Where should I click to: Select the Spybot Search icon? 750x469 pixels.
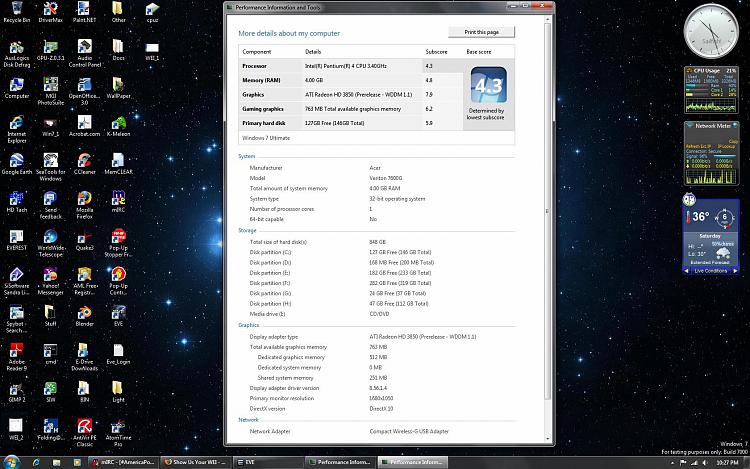click(x=17, y=319)
